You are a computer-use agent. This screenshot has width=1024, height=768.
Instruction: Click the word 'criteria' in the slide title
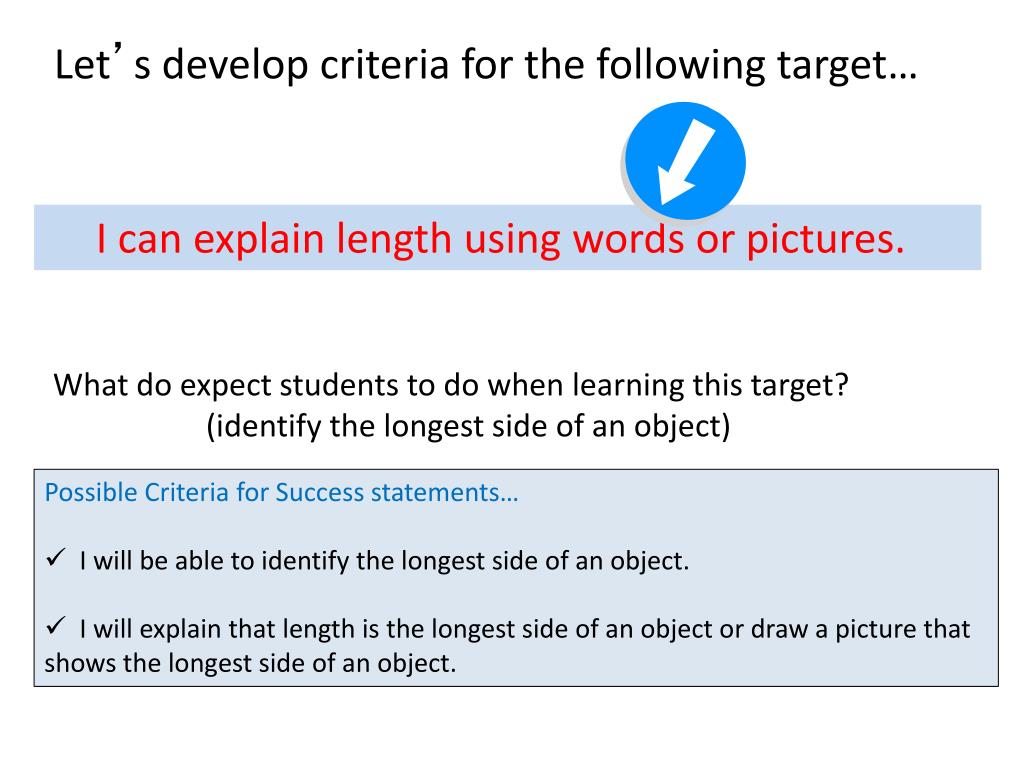pyautogui.click(x=385, y=65)
